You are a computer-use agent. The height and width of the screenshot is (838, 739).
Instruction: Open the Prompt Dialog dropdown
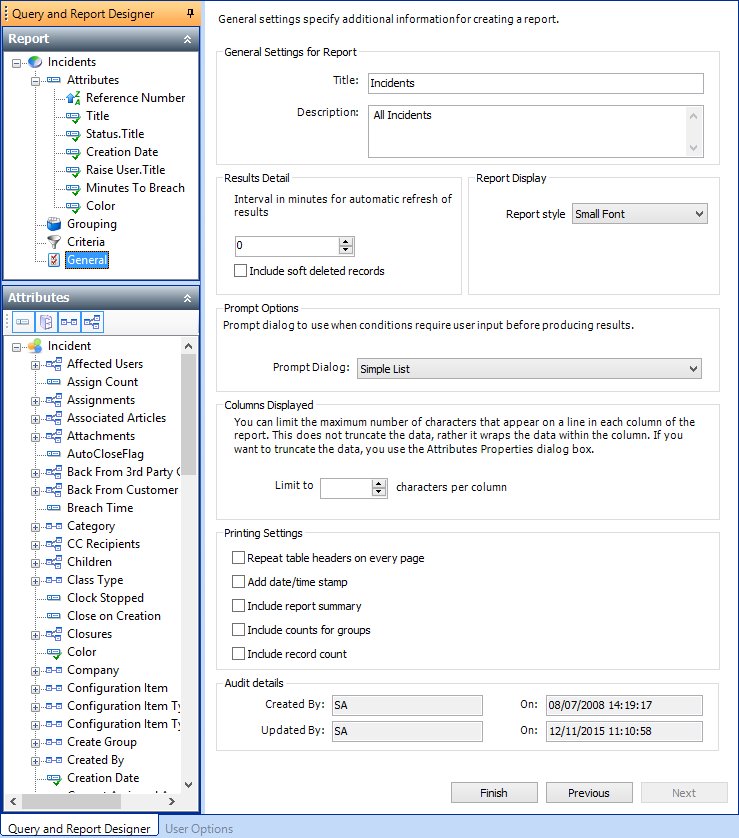pyautogui.click(x=529, y=369)
